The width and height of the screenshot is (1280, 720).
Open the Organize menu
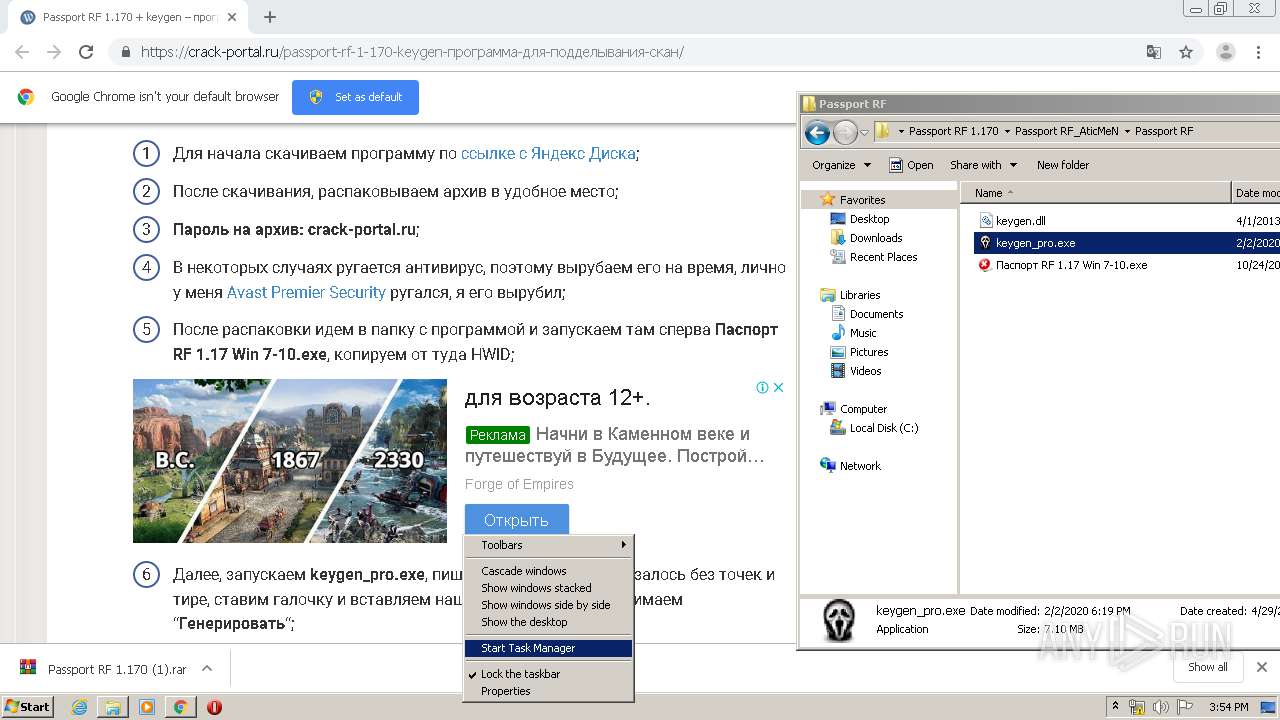point(841,165)
